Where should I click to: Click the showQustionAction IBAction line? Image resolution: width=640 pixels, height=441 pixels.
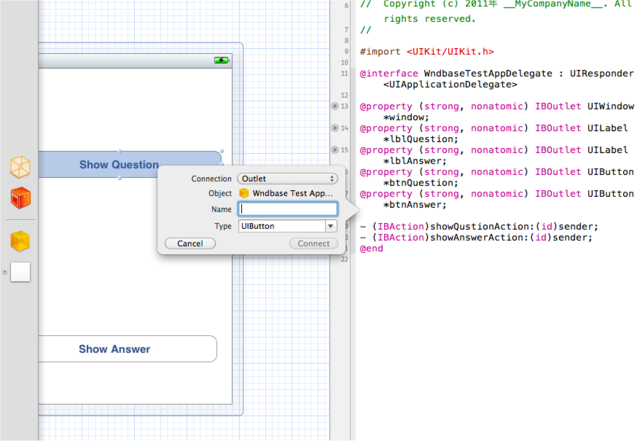[x=479, y=227]
